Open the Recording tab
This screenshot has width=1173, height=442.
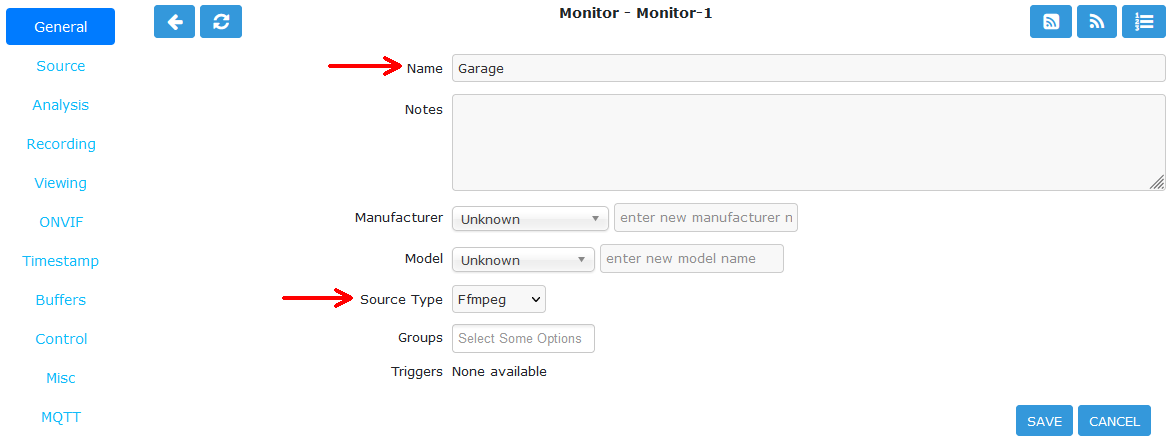tap(61, 144)
